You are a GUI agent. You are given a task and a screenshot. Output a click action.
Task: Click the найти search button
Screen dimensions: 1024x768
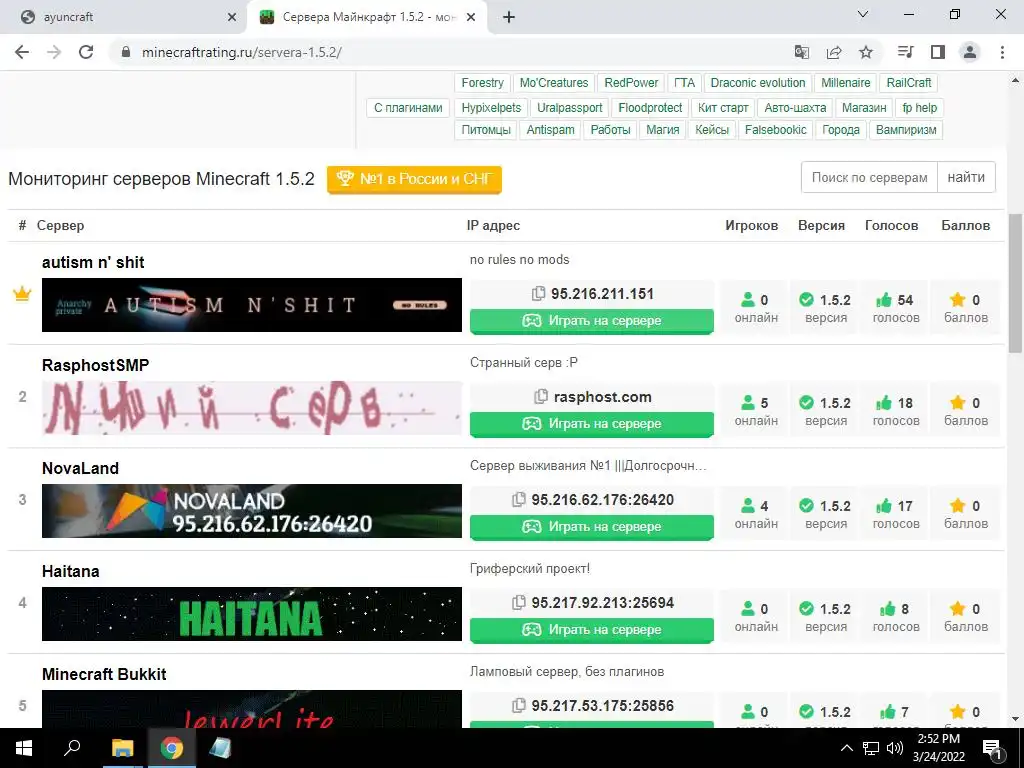click(966, 178)
